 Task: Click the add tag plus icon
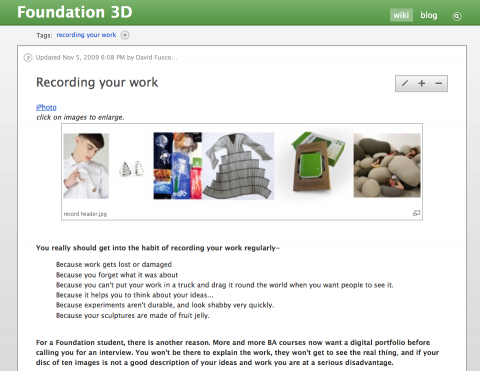(125, 35)
